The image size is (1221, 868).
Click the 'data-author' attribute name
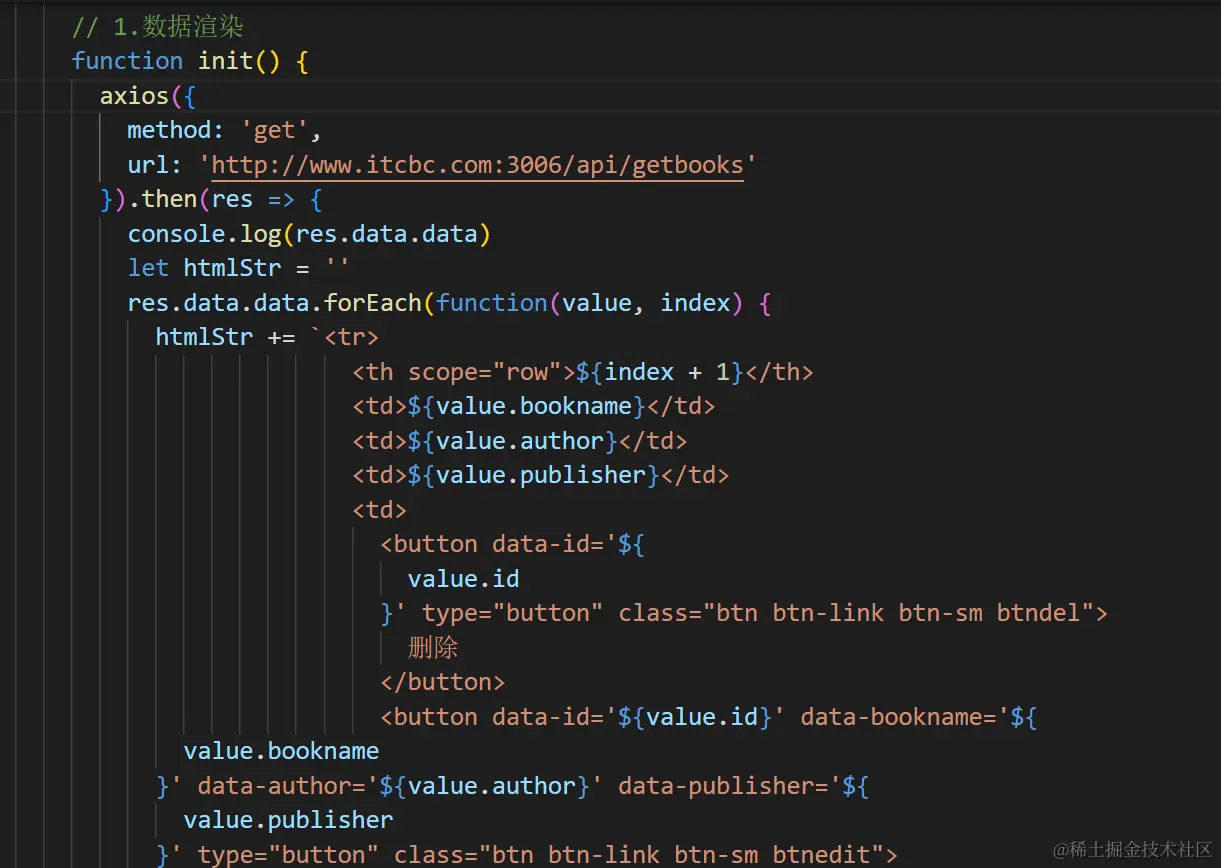pyautogui.click(x=275, y=786)
